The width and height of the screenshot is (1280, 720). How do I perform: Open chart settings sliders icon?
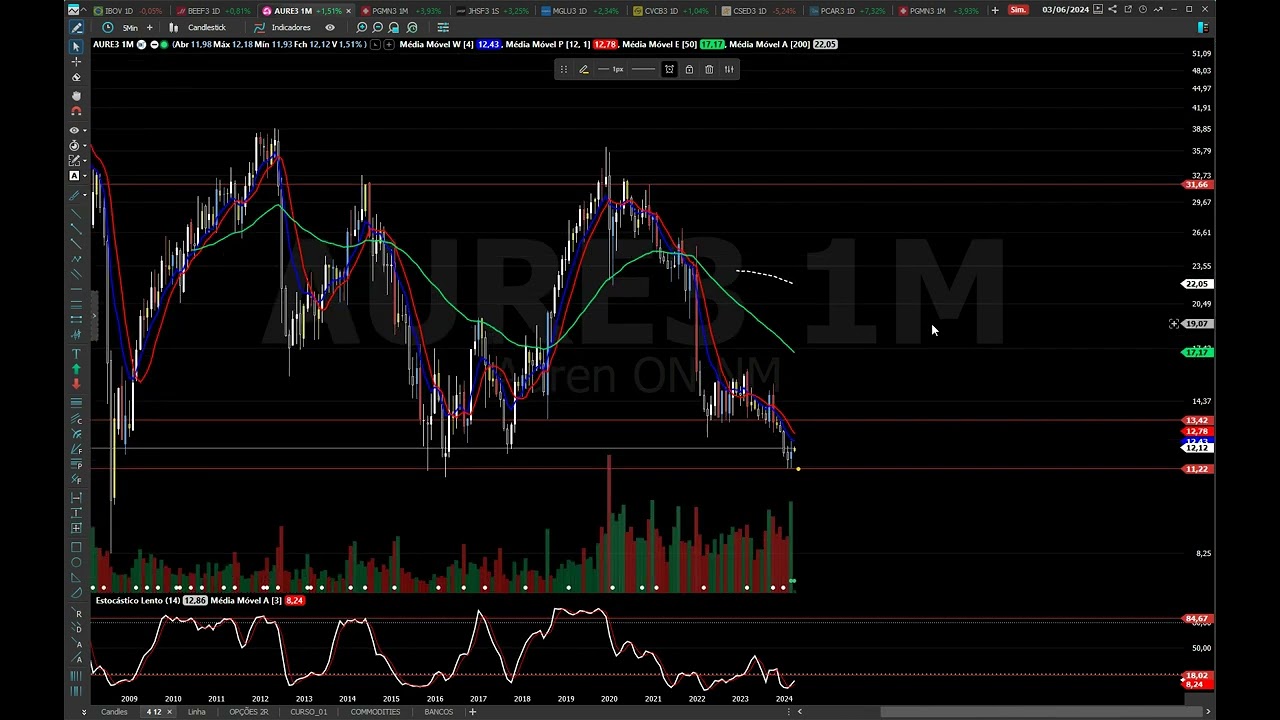click(443, 27)
